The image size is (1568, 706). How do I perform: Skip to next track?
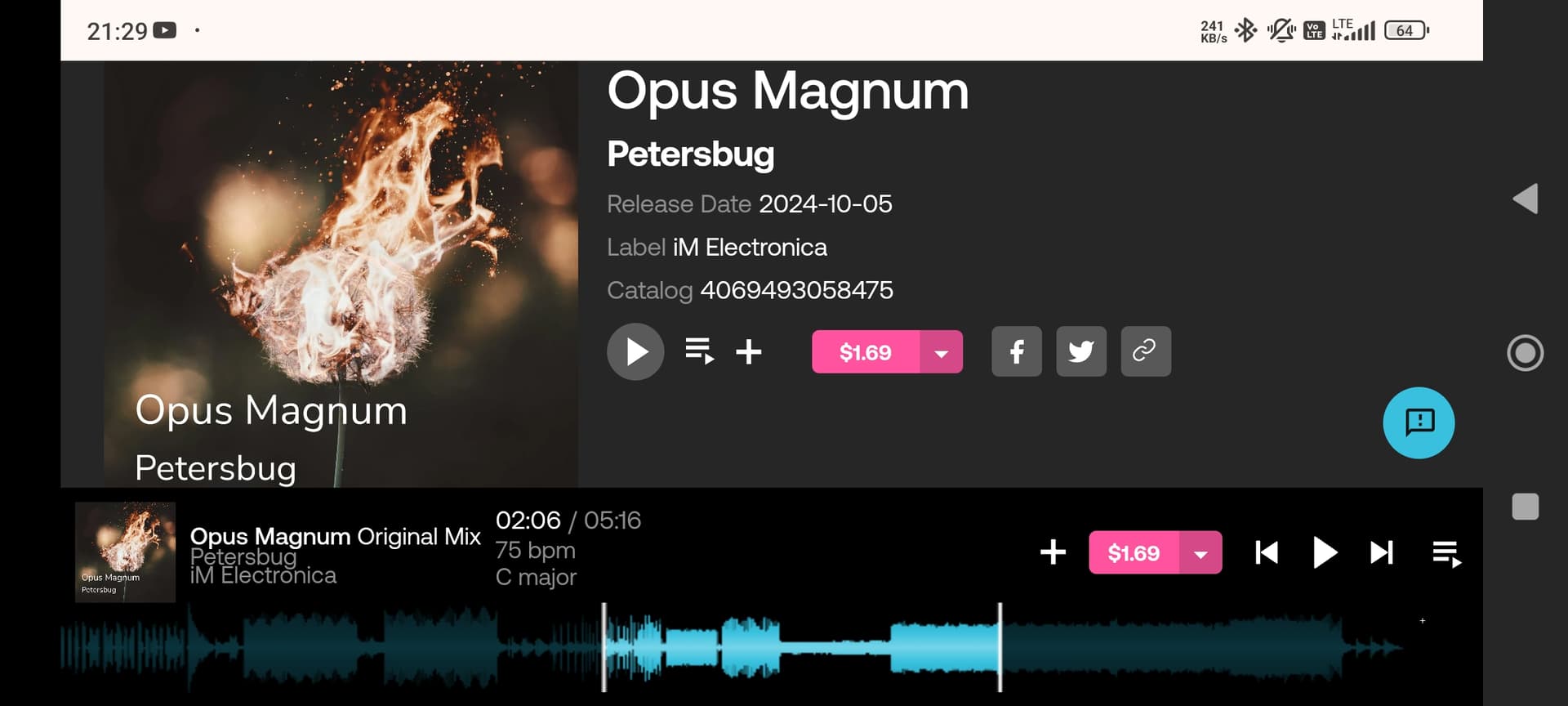coord(1381,552)
